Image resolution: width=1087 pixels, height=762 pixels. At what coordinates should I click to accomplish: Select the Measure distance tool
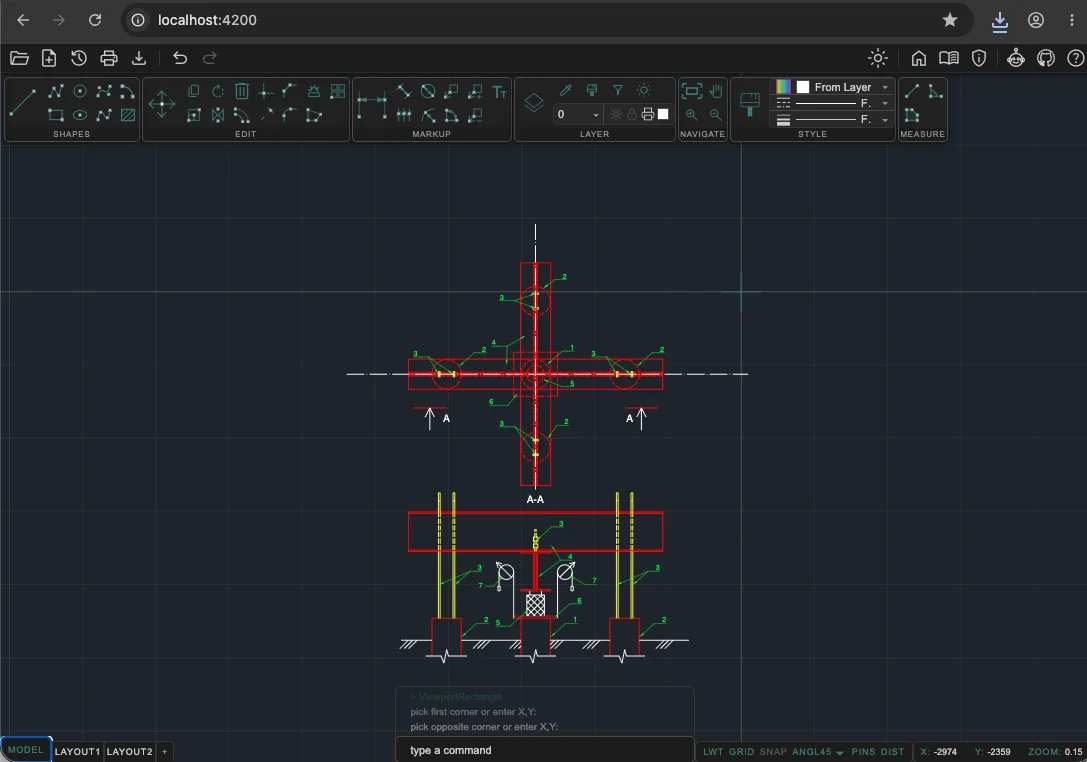pos(912,91)
